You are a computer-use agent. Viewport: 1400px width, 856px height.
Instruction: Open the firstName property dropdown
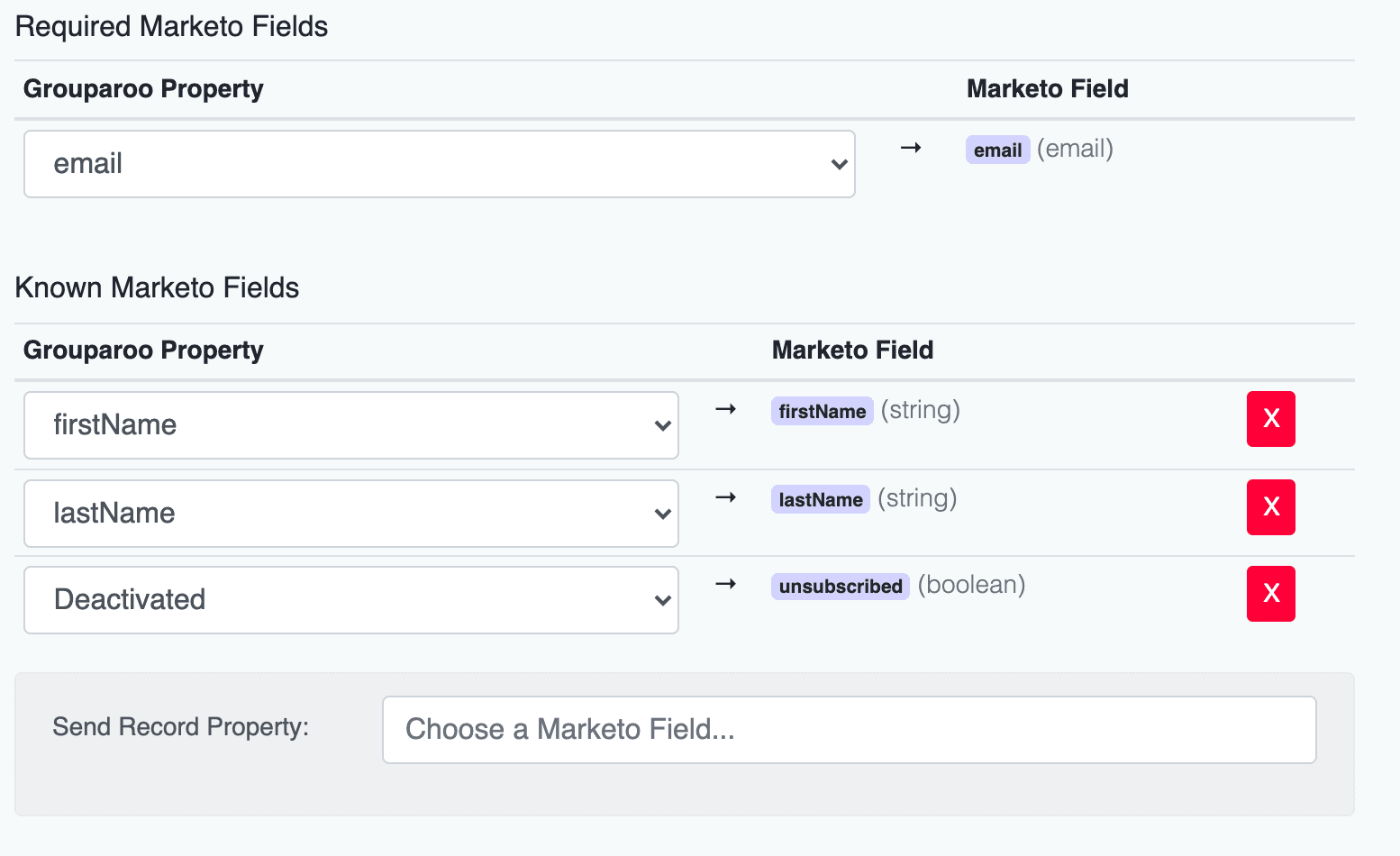[351, 425]
